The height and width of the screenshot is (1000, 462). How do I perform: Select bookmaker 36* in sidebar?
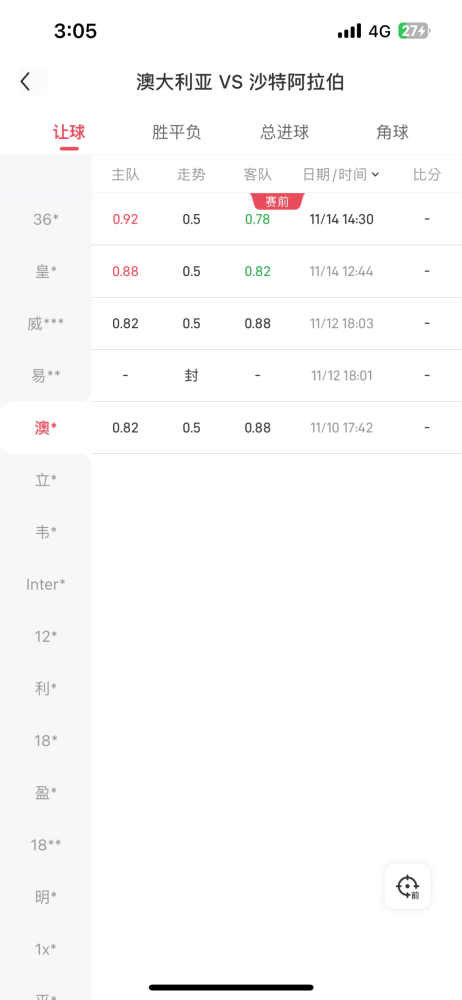tap(46, 219)
